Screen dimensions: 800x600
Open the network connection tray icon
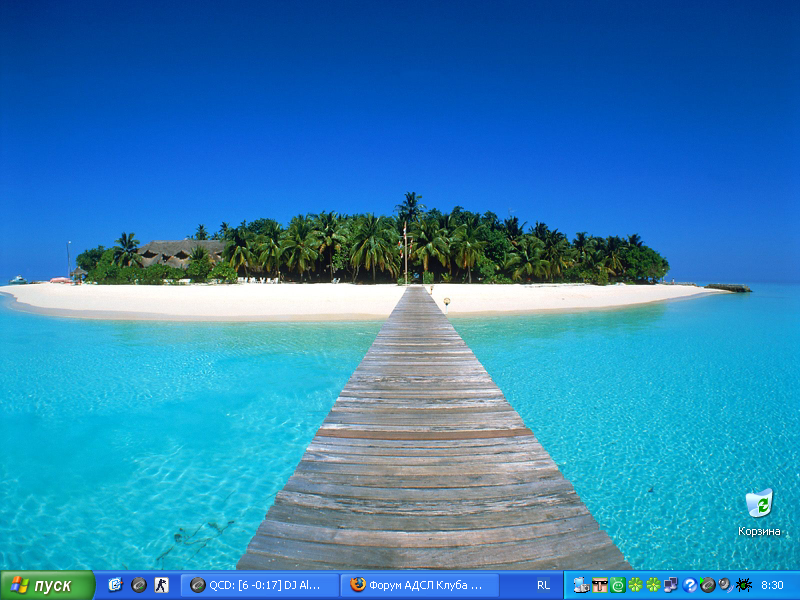click(x=671, y=585)
